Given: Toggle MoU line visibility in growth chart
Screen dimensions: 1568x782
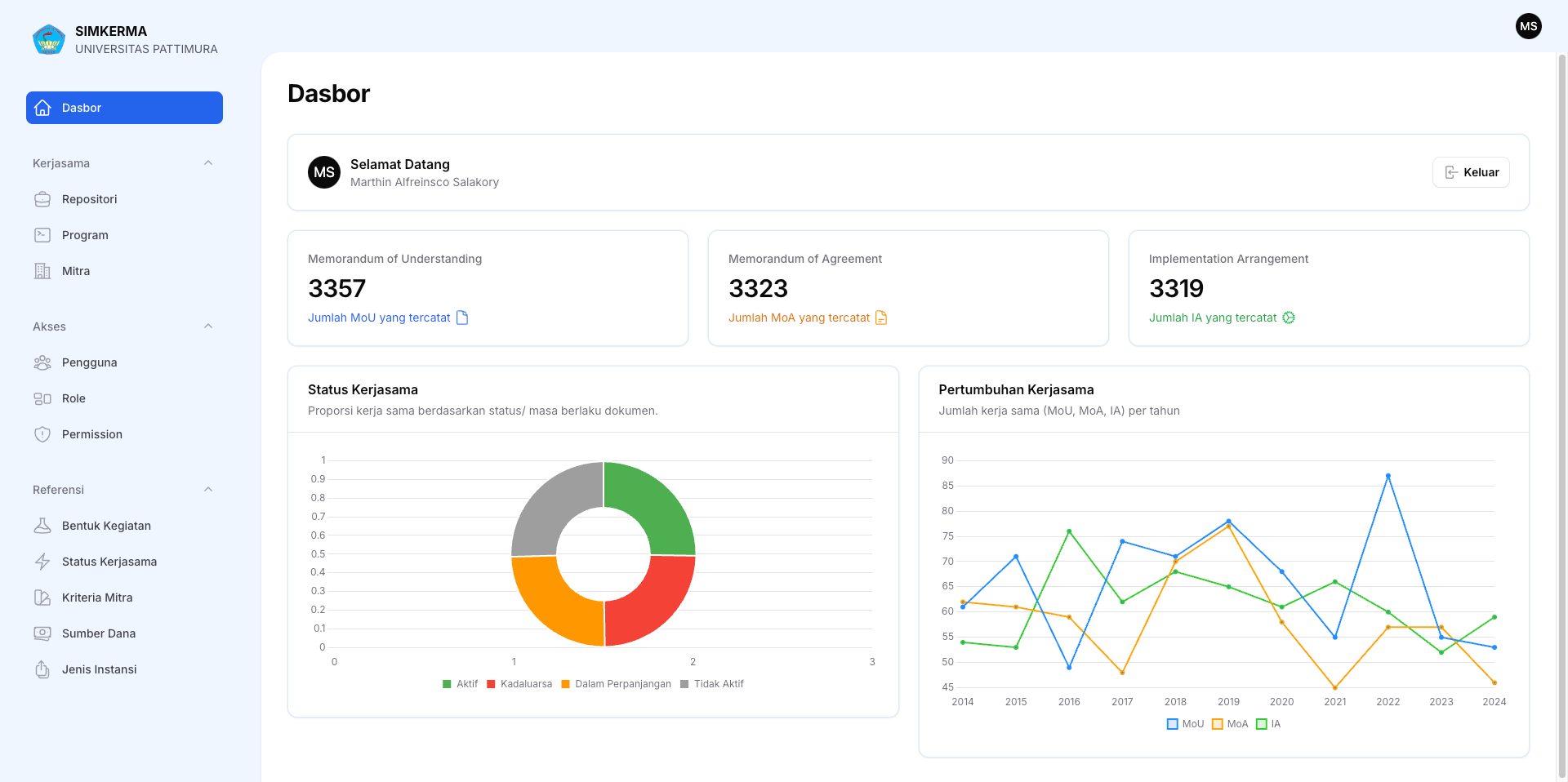Looking at the screenshot, I should [x=1183, y=724].
